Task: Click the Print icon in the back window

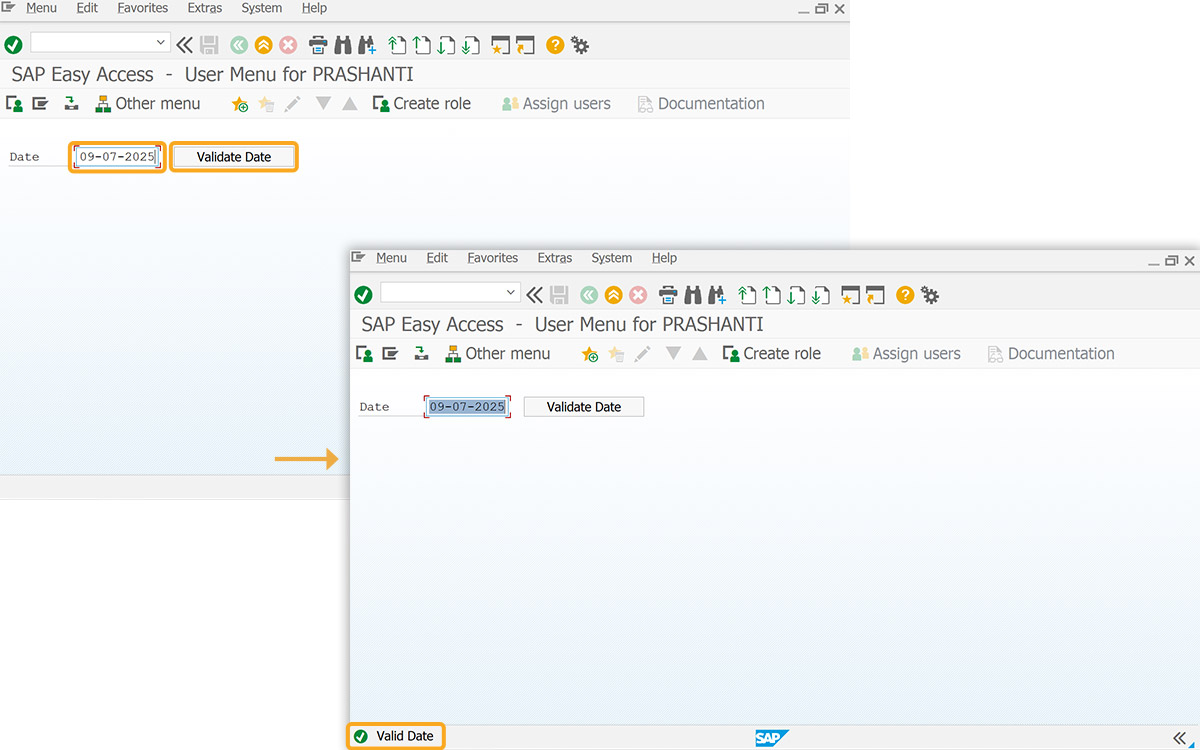Action: 318,45
